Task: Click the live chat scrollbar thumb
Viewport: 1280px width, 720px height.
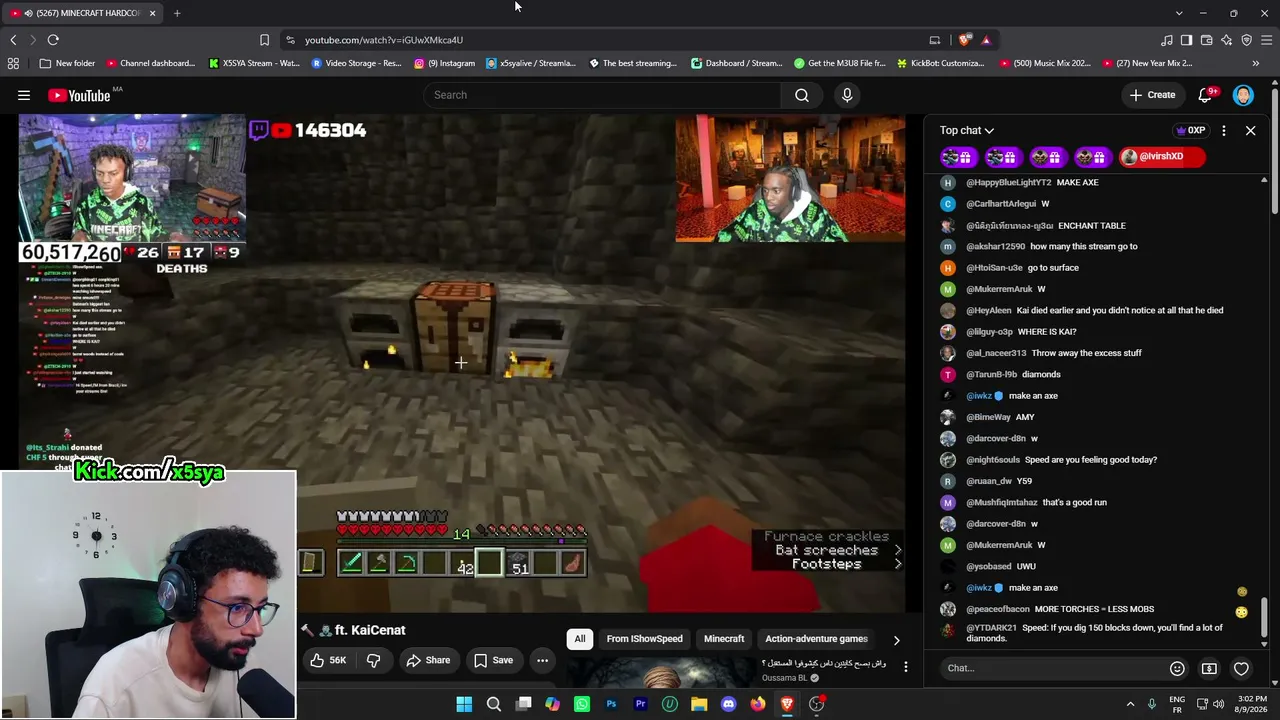Action: click(1264, 618)
